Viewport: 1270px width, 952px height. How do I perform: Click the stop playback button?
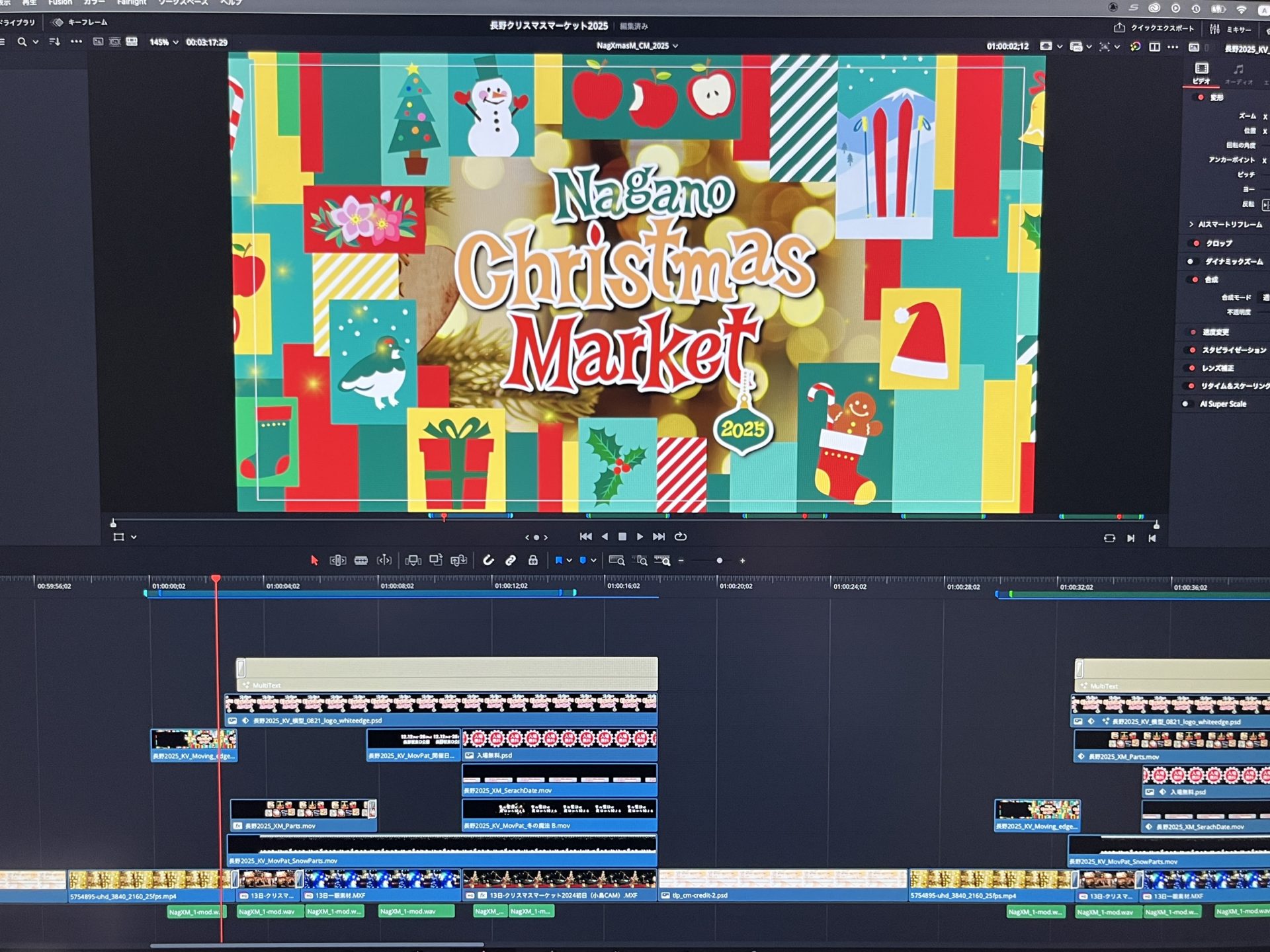coord(622,537)
